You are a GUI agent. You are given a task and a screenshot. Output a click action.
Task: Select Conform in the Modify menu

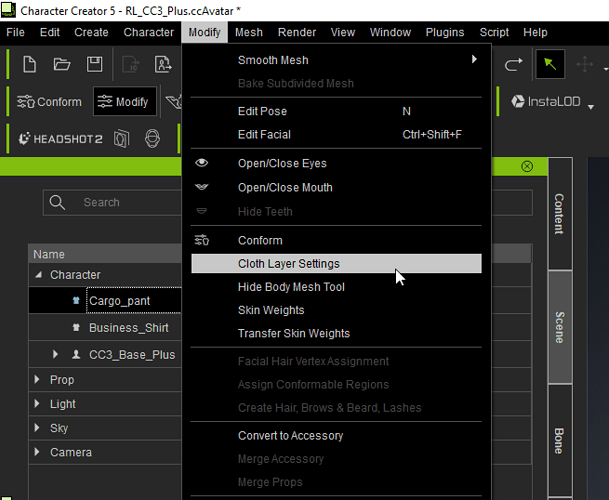336,240
